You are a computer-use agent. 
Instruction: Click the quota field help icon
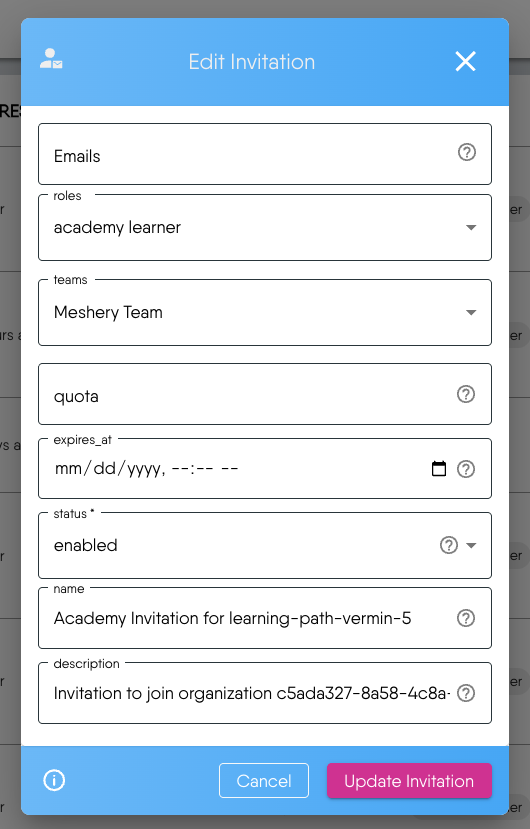coord(465,394)
